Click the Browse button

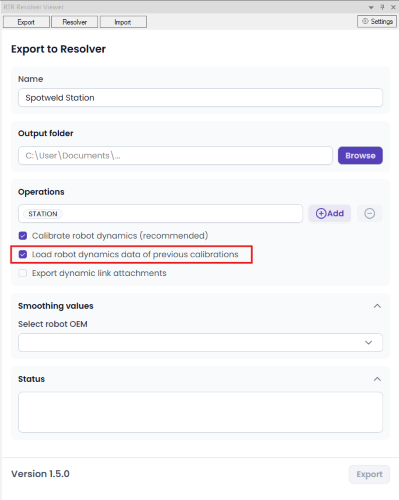pyautogui.click(x=360, y=155)
